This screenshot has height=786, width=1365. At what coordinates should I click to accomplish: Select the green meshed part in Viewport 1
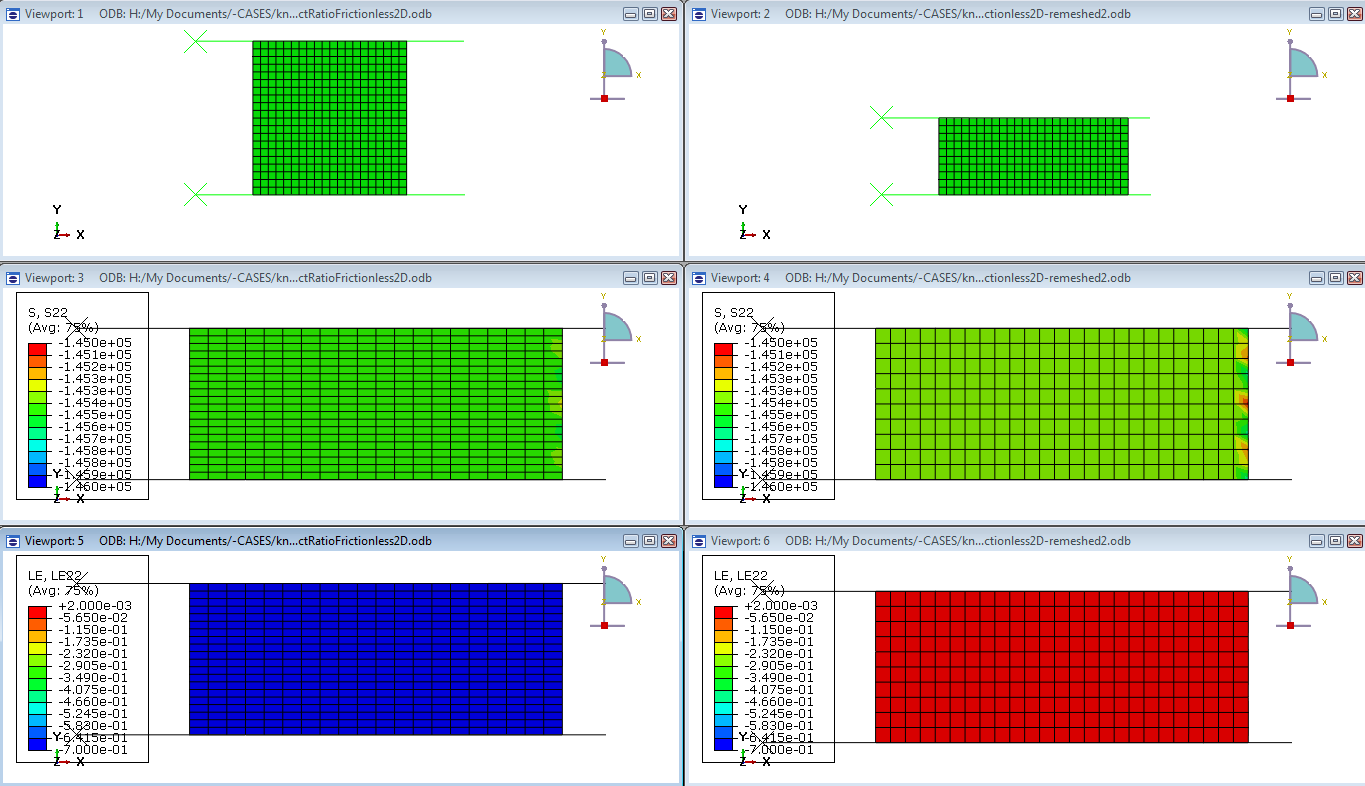pos(330,115)
